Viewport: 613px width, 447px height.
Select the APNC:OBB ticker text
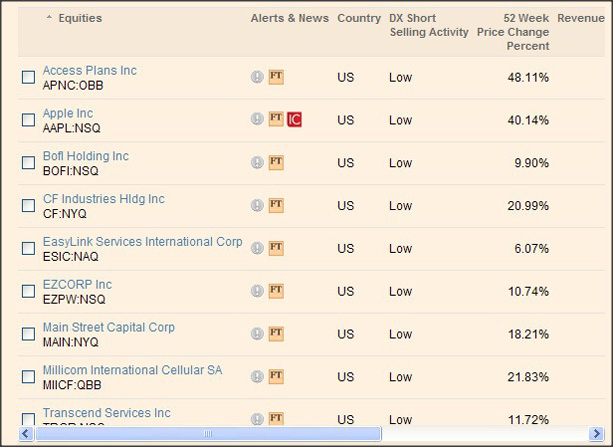[x=73, y=85]
